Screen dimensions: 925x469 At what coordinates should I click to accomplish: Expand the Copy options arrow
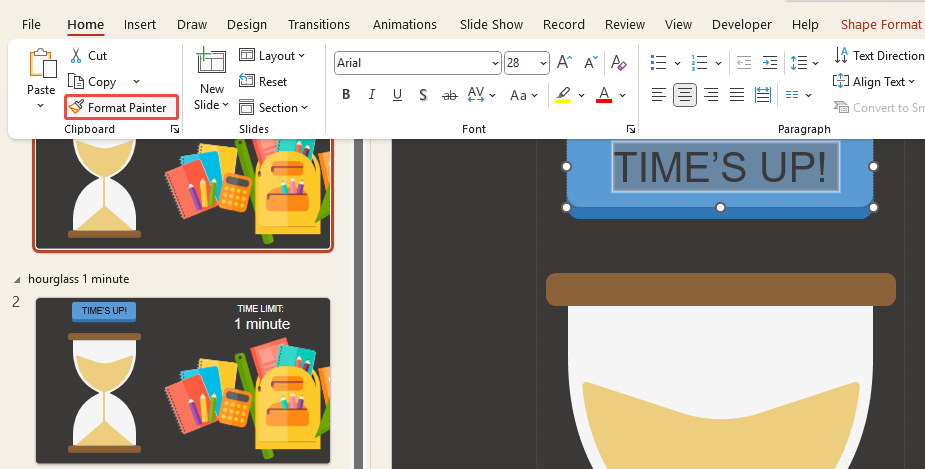tap(136, 81)
